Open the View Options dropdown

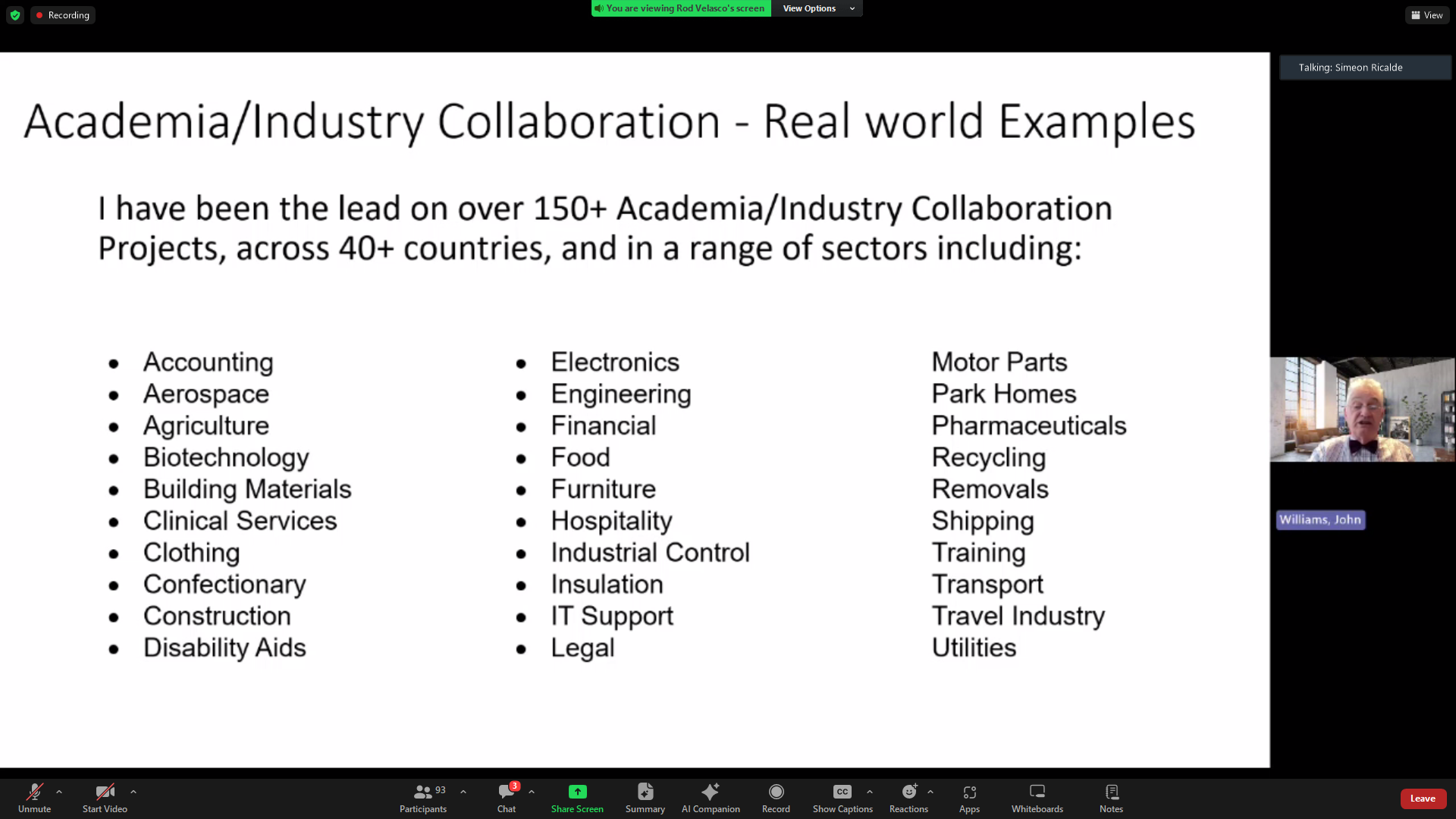[817, 8]
